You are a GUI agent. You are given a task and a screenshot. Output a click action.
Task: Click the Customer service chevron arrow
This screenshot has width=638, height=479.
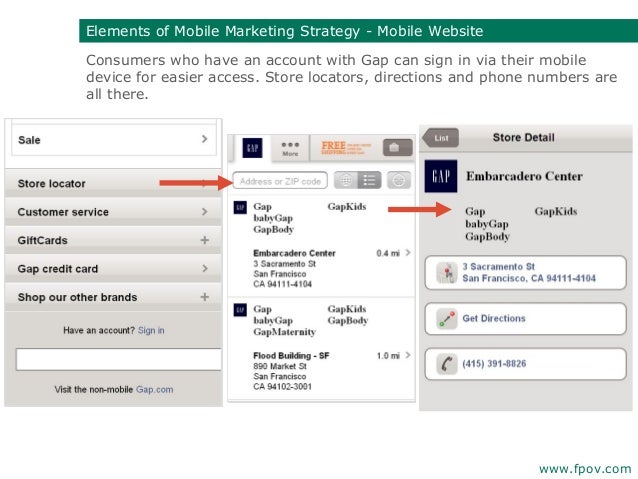(x=204, y=212)
